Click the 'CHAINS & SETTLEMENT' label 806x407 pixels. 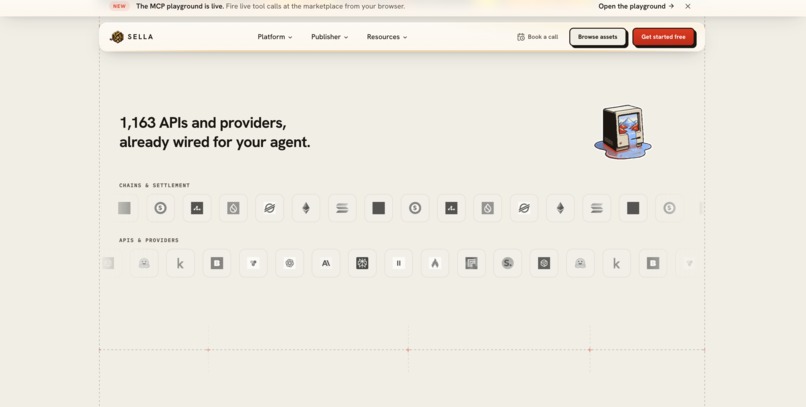click(x=154, y=185)
